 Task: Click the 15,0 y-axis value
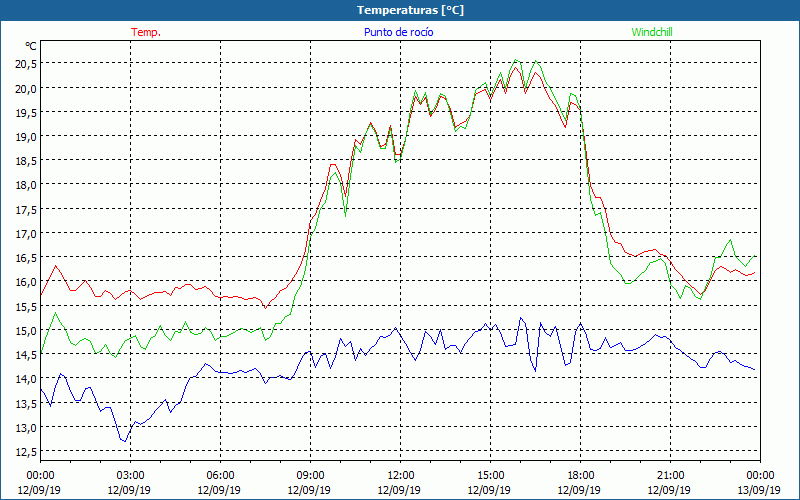(26, 330)
